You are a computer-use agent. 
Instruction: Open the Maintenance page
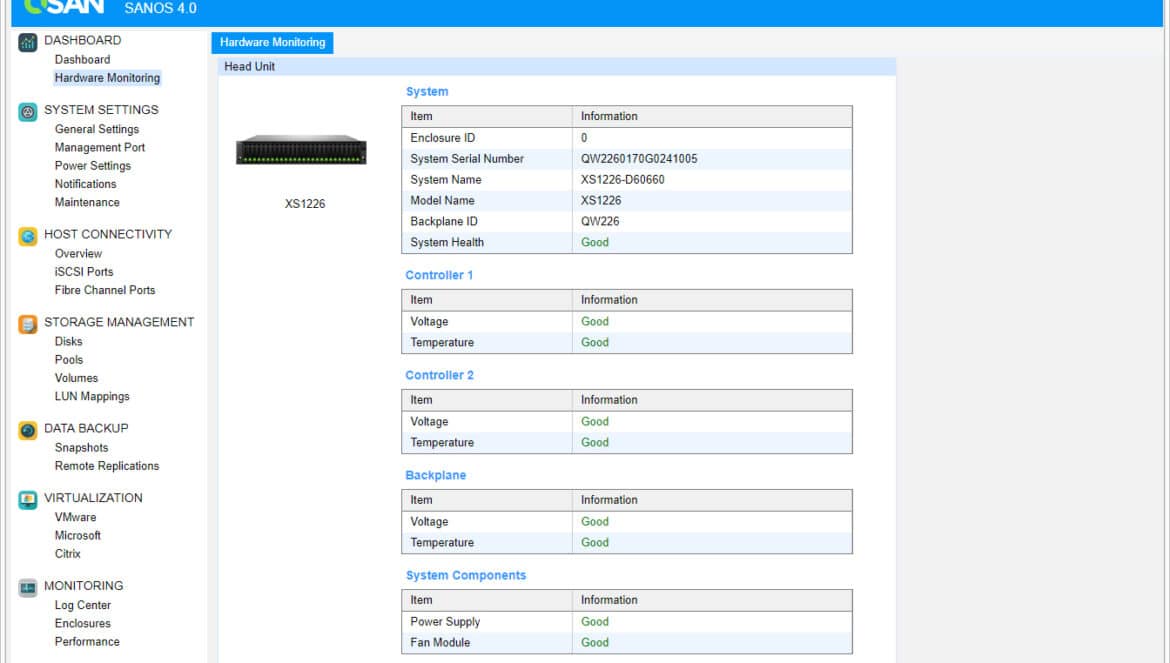click(87, 202)
